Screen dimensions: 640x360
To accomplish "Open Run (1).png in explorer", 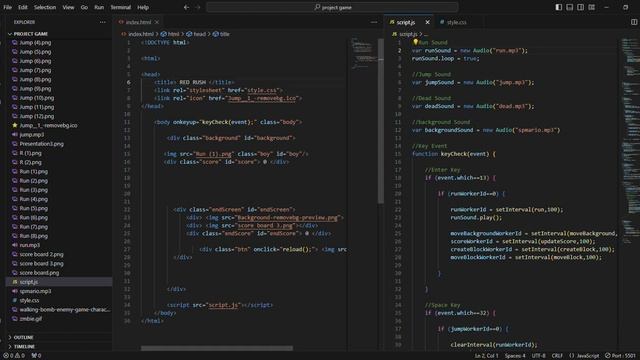I will point(33,171).
